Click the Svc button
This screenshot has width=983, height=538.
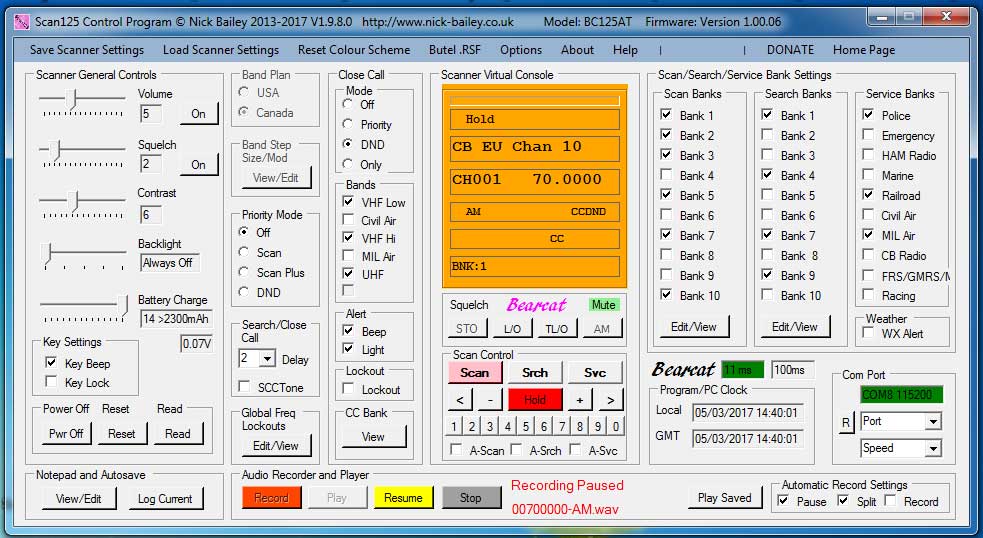pos(595,372)
